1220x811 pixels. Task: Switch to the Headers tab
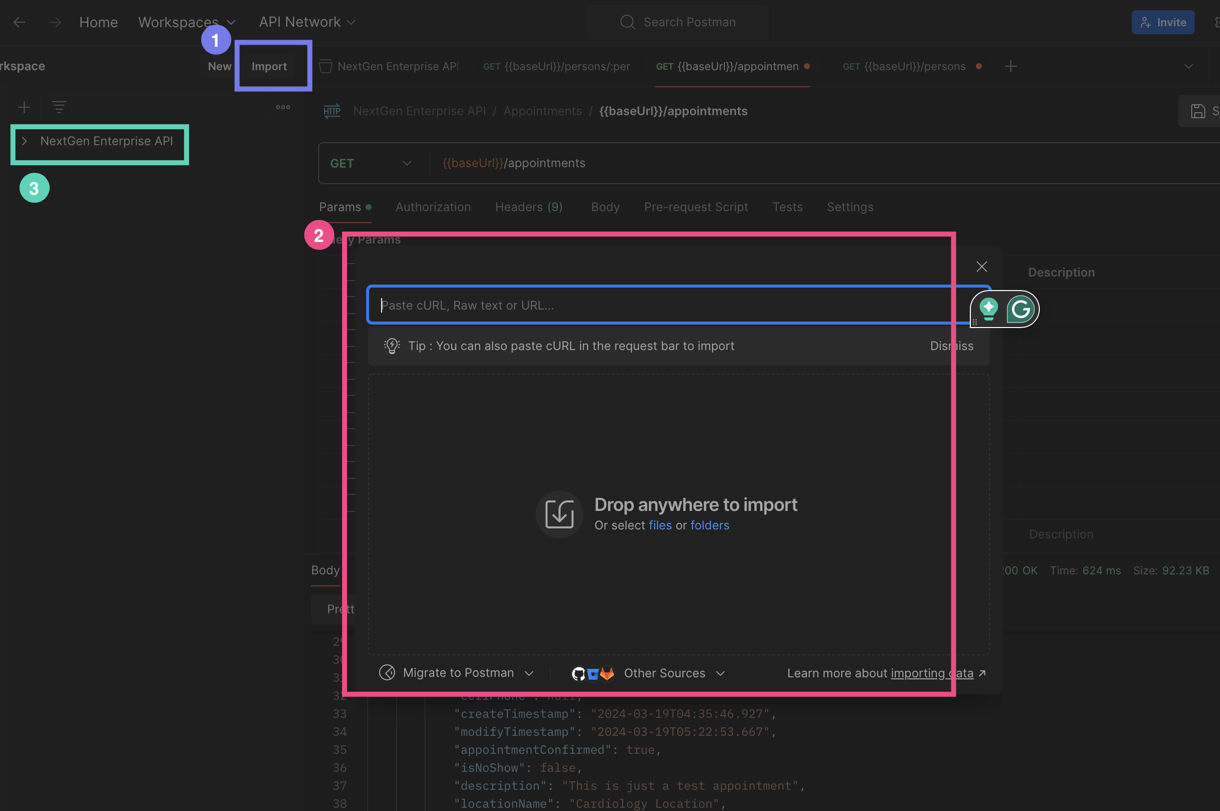pos(528,207)
